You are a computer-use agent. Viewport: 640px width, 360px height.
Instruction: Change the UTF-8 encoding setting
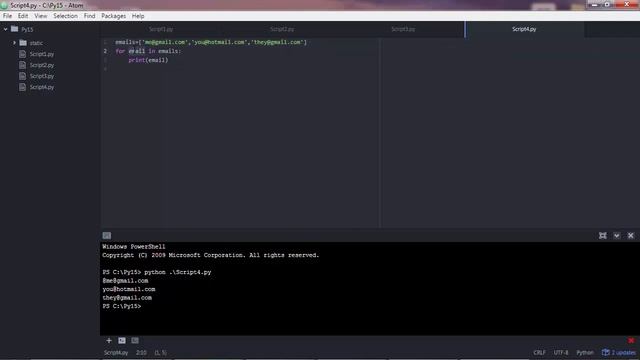[561, 352]
